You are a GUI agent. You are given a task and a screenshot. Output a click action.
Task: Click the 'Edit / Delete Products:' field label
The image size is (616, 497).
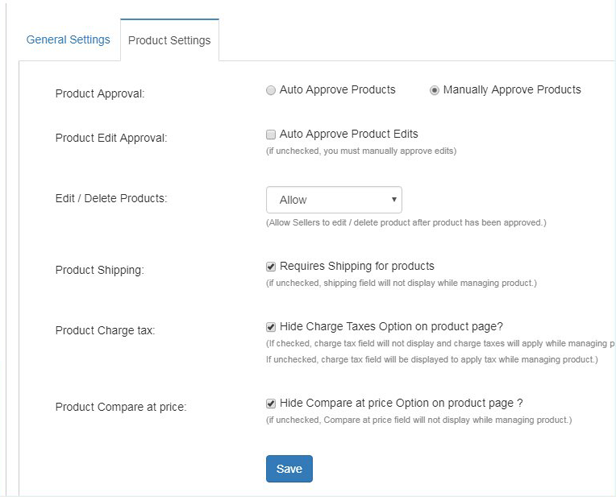(111, 198)
